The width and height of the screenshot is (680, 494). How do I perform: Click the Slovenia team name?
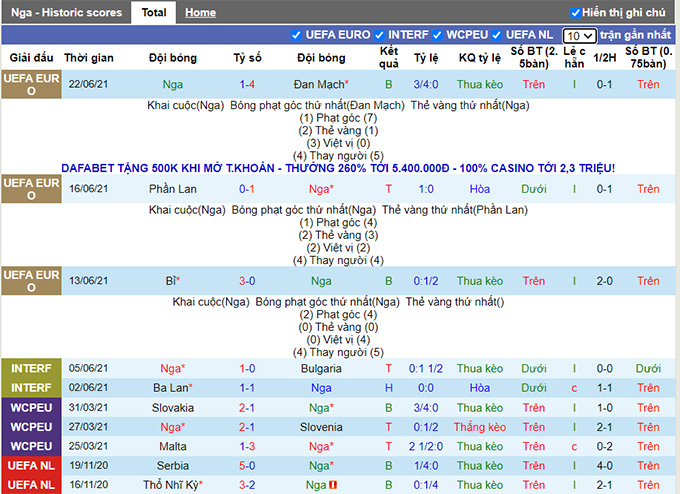[320, 427]
